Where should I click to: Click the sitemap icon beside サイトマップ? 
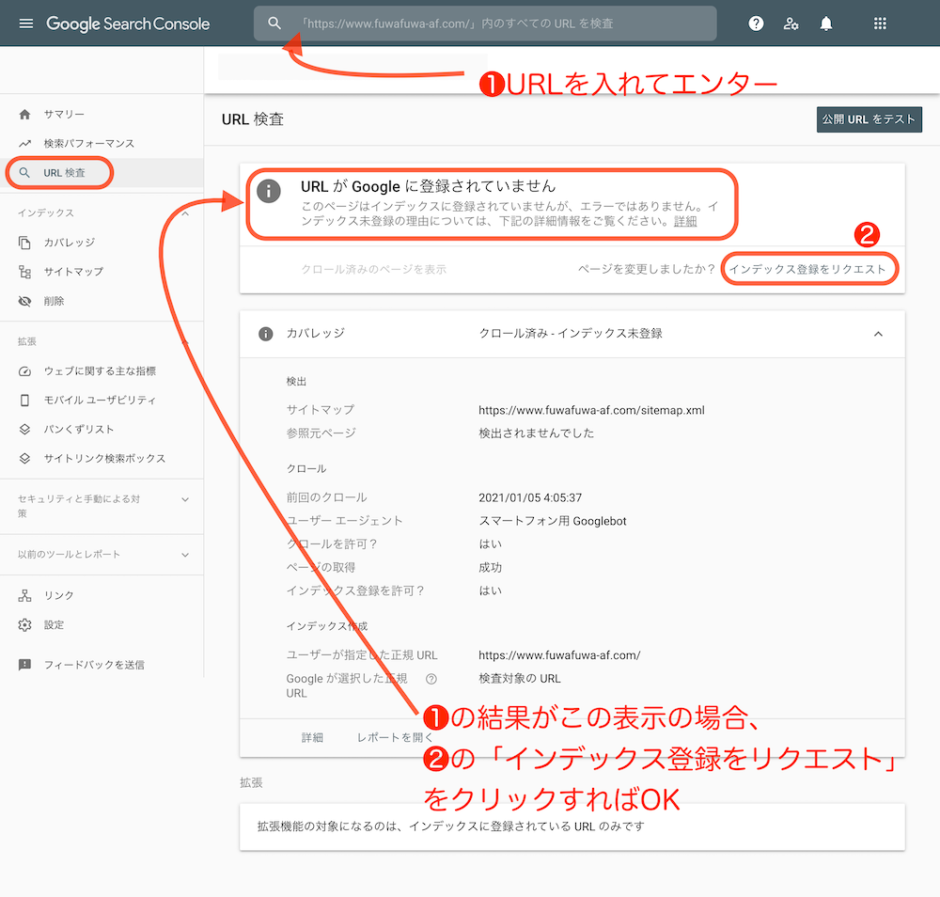click(25, 272)
